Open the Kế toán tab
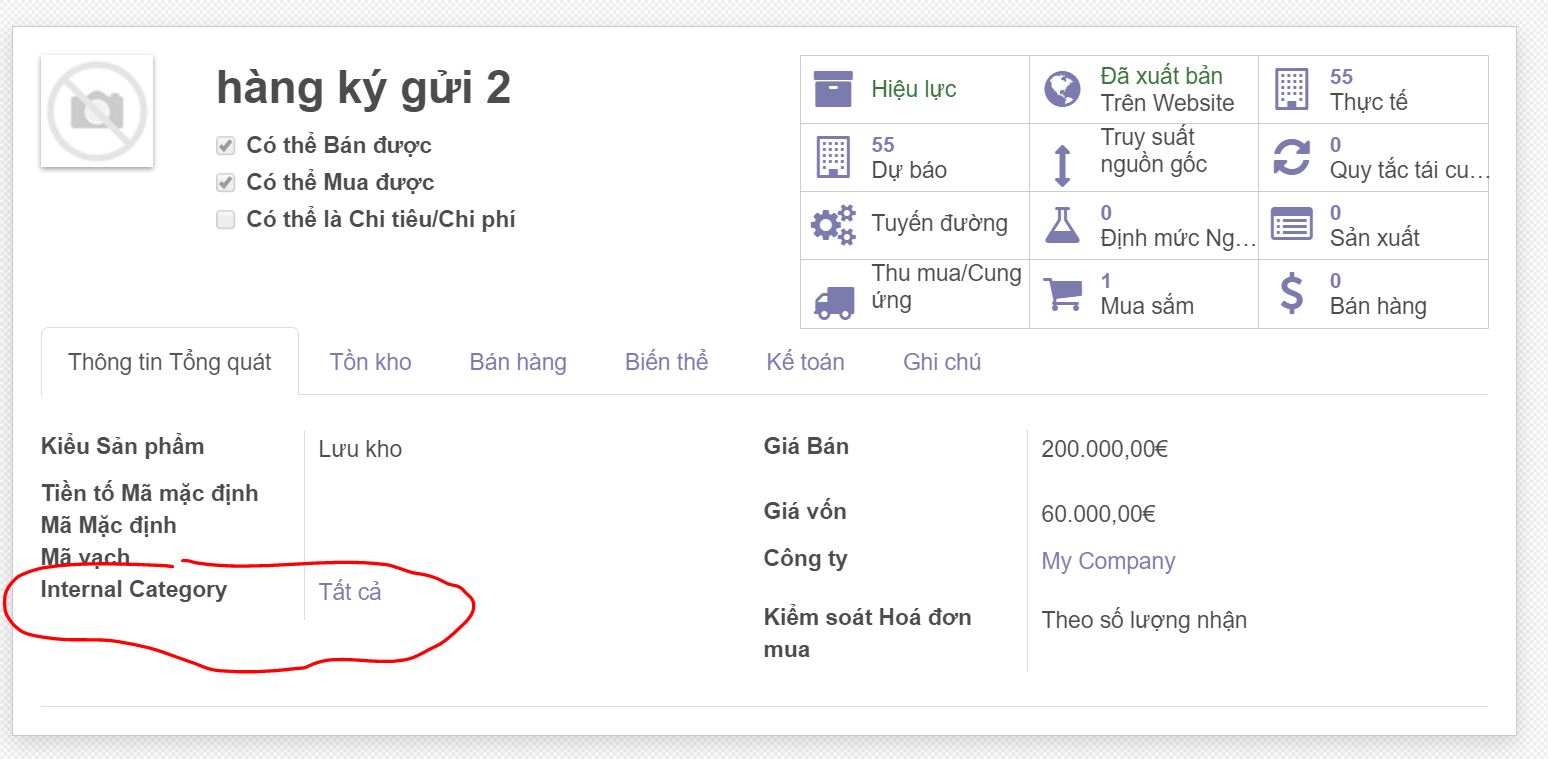 806,362
